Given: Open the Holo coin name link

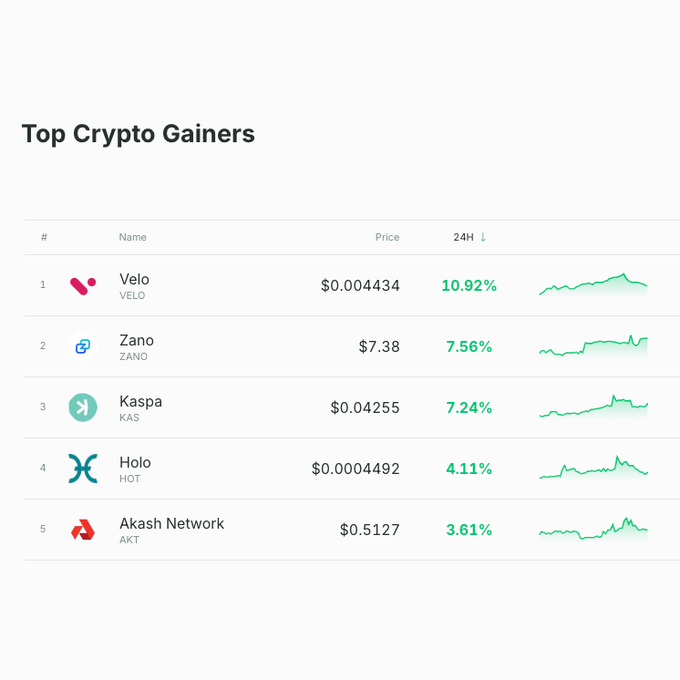Looking at the screenshot, I should [x=135, y=463].
